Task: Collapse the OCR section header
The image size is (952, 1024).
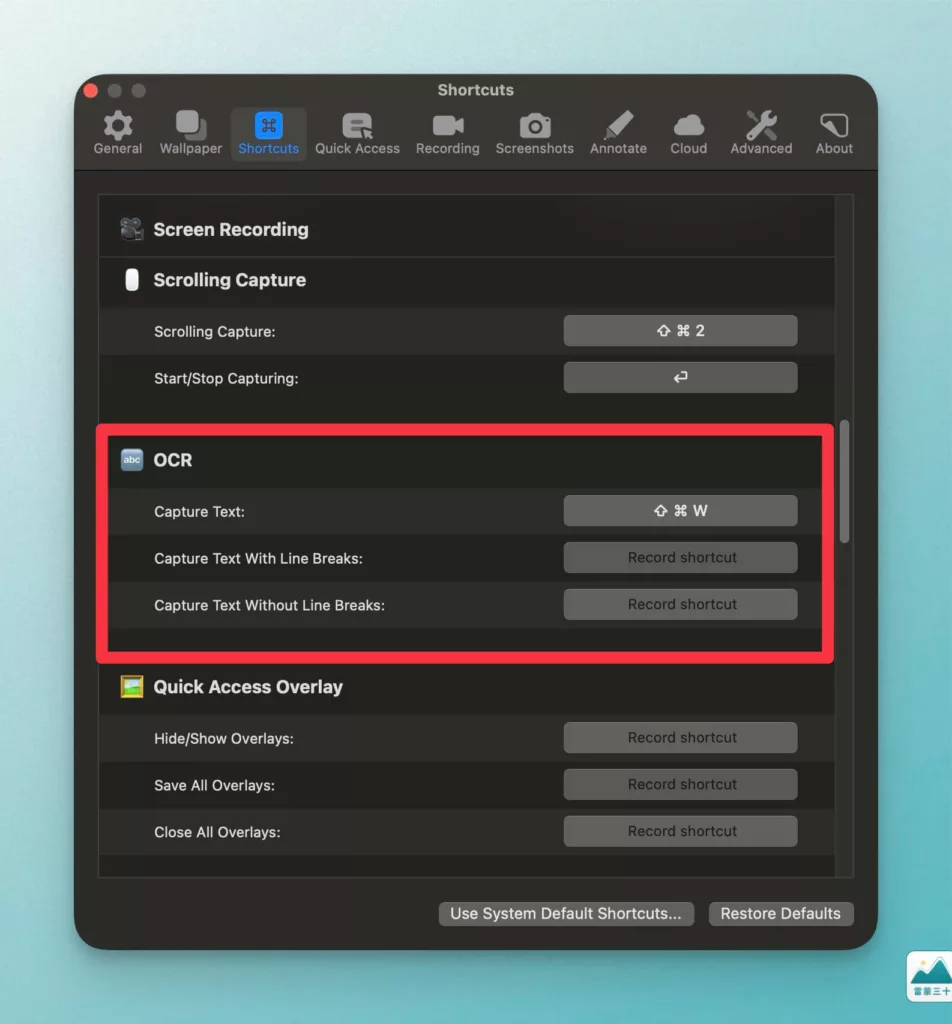Action: [464, 460]
